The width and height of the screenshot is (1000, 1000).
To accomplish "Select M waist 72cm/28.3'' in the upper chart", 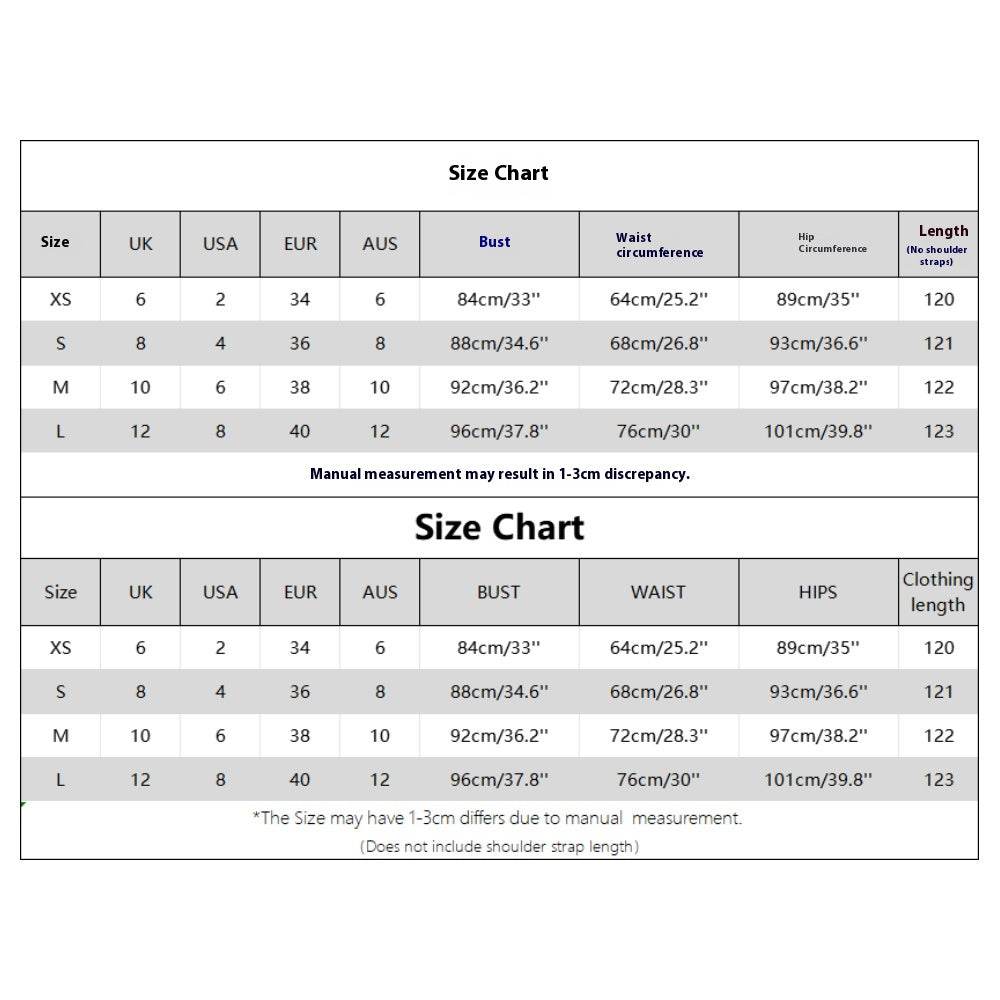I will [658, 387].
